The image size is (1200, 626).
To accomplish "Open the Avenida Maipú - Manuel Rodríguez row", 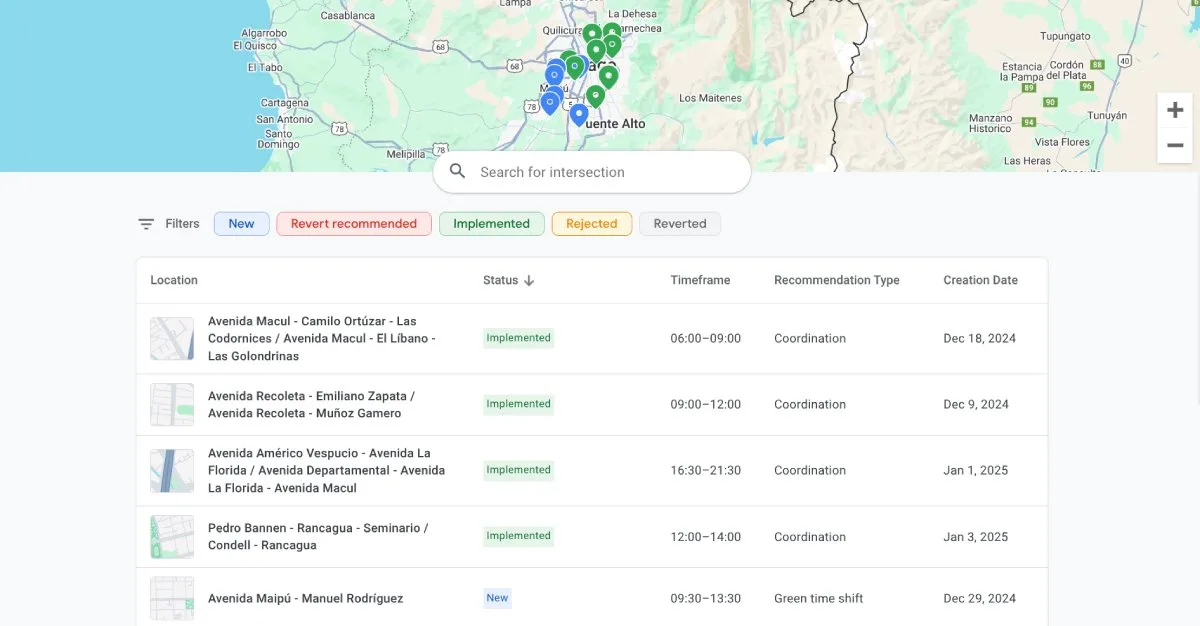I will tap(305, 598).
